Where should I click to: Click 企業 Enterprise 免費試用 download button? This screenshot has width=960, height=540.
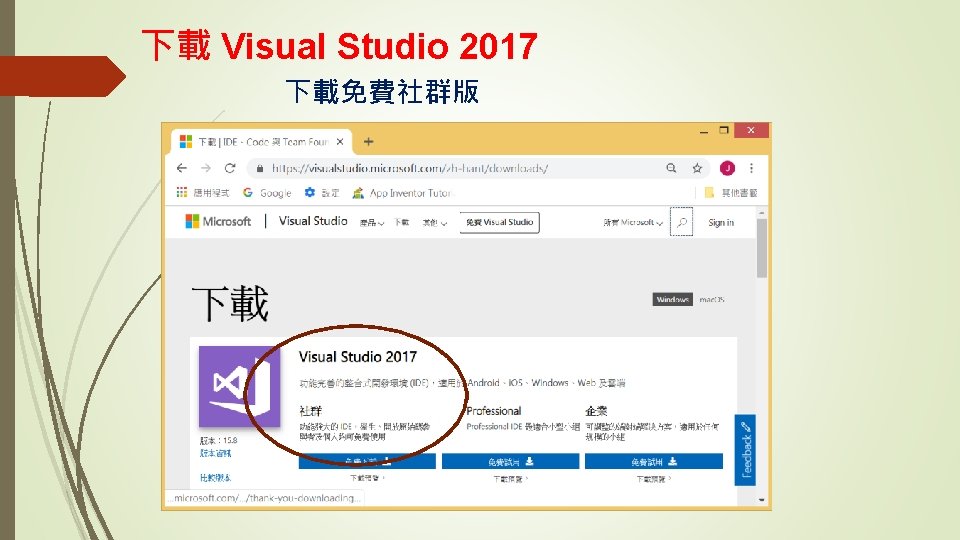click(654, 461)
